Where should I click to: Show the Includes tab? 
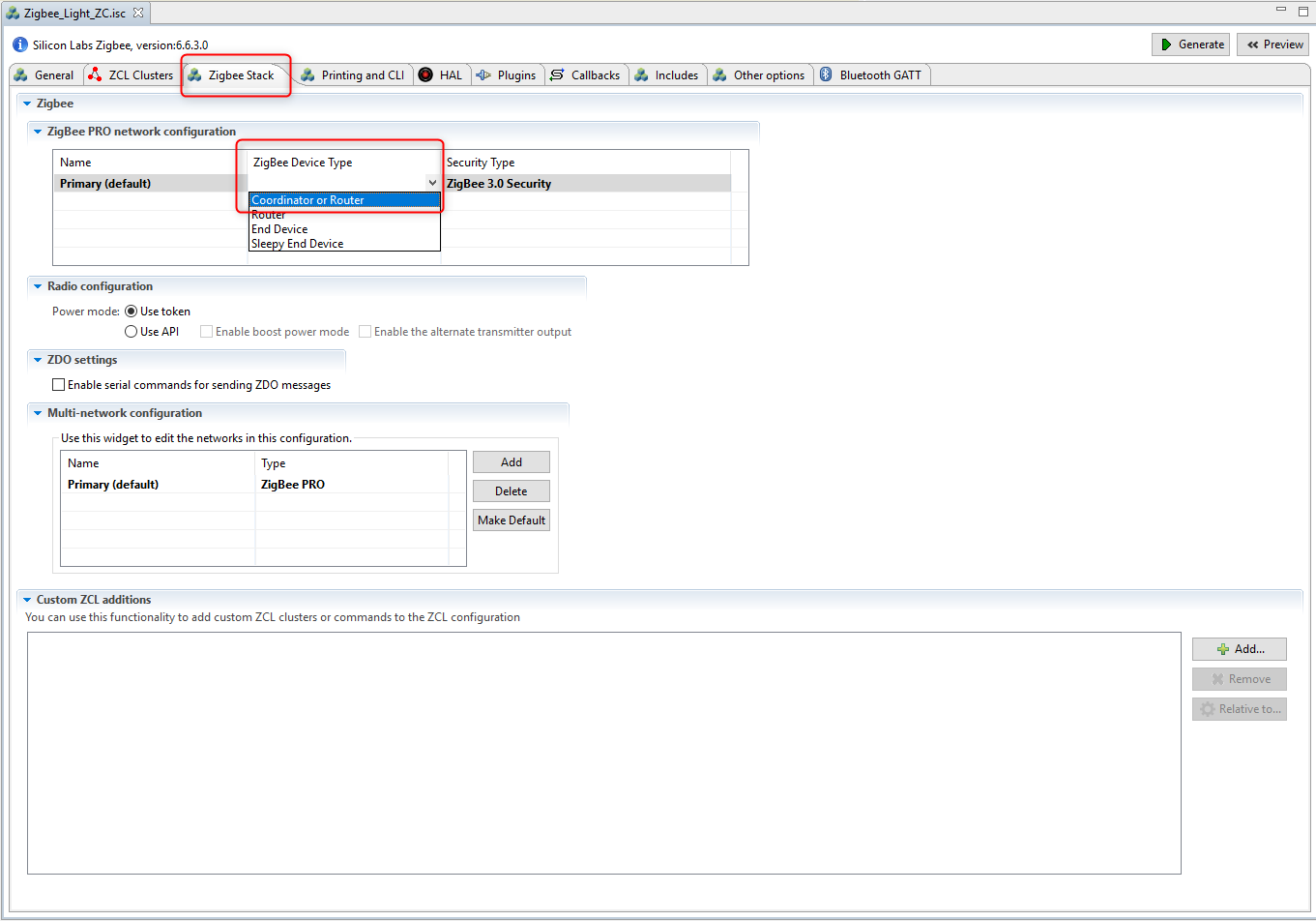667,75
